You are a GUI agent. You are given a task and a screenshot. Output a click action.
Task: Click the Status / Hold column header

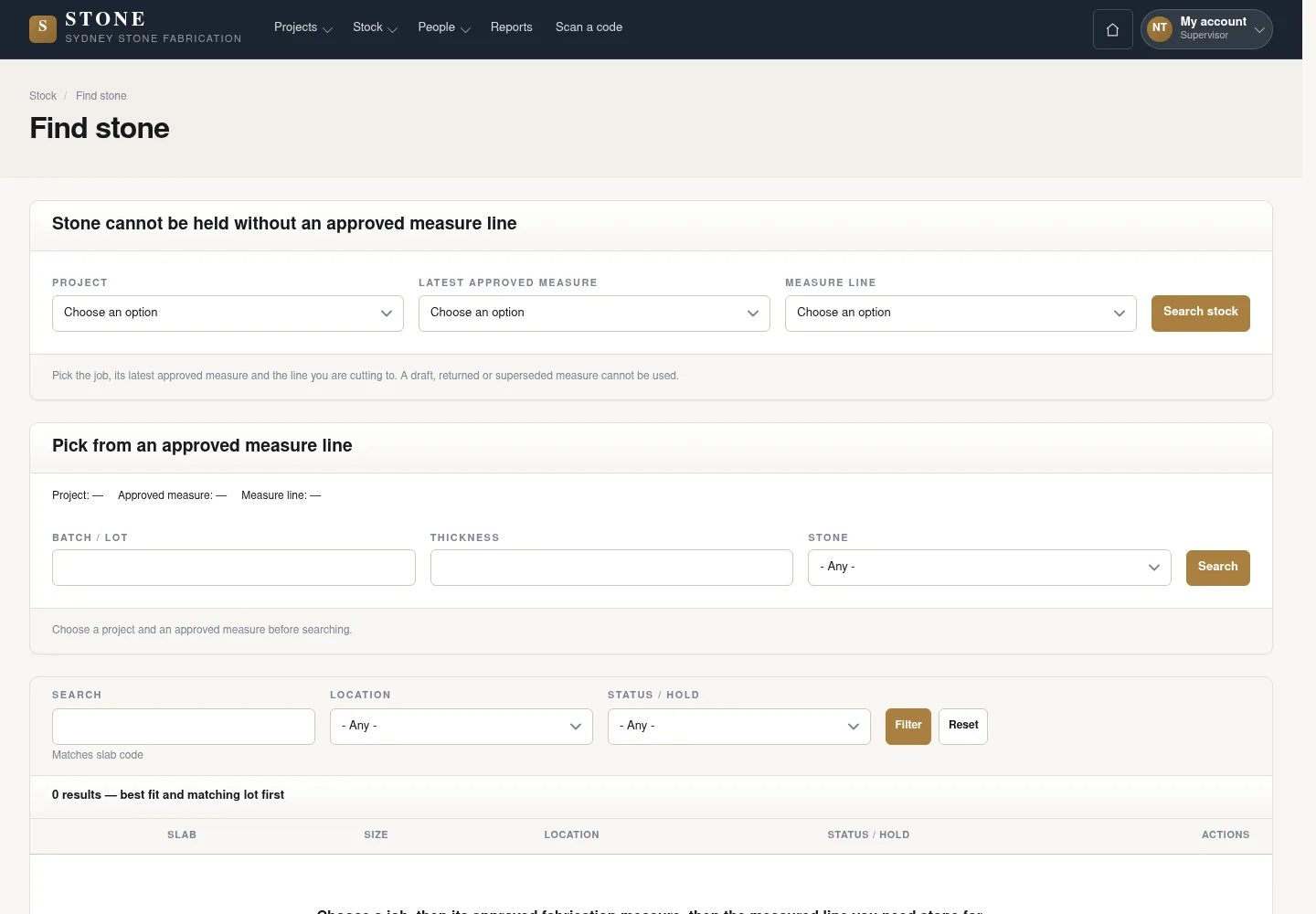(x=868, y=834)
